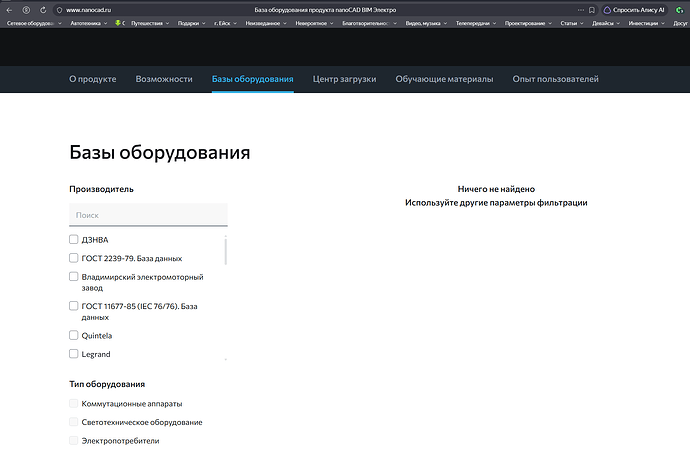Expand the Невероятное bookmarks folder
This screenshot has height=450, width=690.
[x=314, y=23]
